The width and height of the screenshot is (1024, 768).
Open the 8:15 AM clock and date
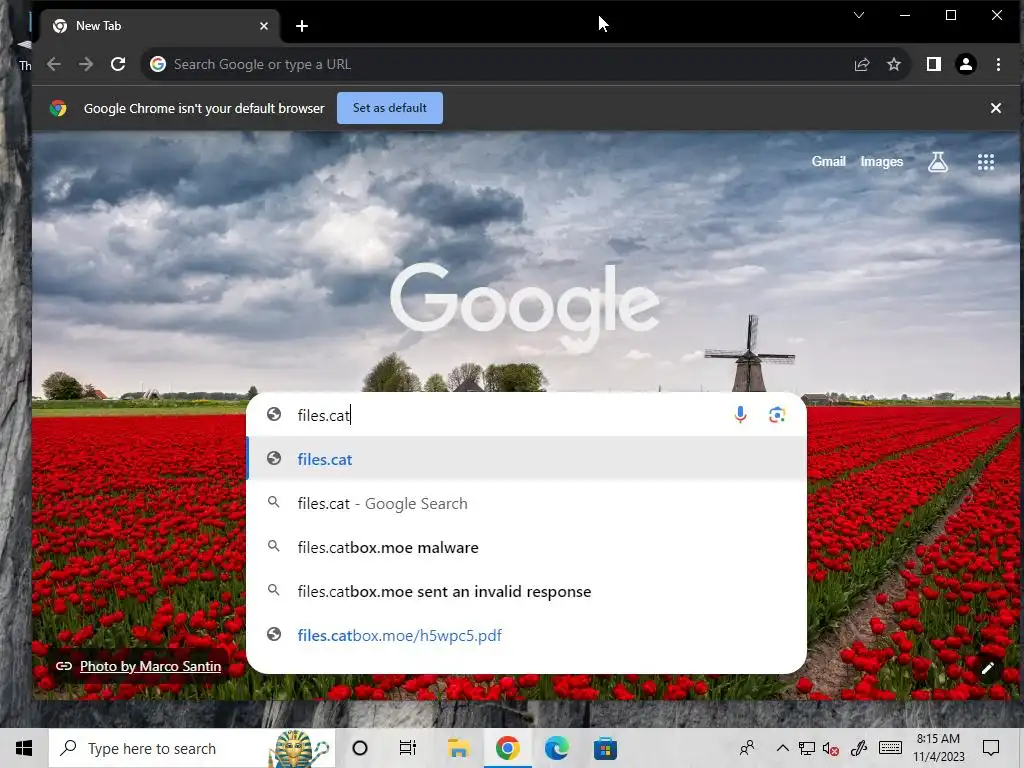(x=938, y=748)
